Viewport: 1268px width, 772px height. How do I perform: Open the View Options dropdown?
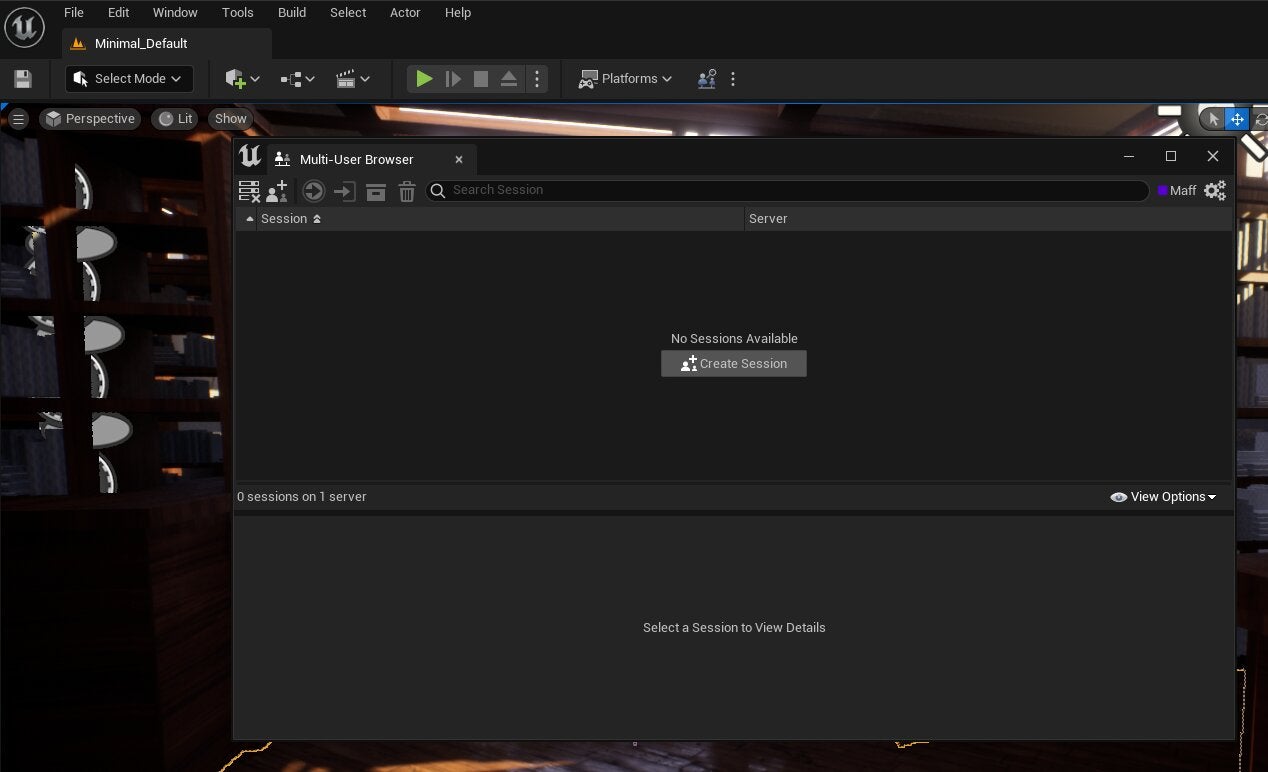click(x=1164, y=497)
